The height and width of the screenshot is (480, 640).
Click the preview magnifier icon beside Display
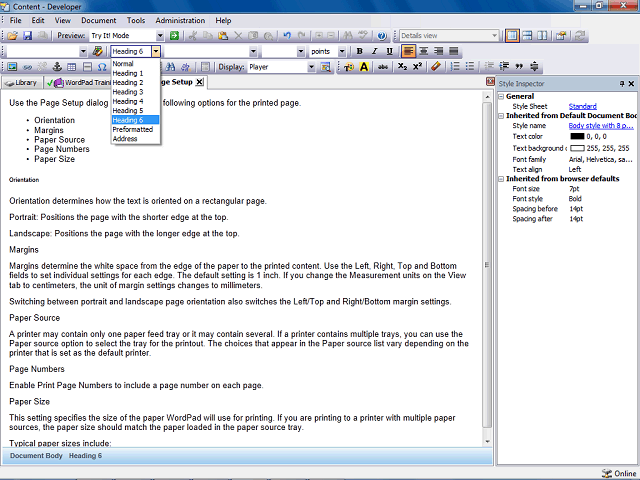(325, 67)
